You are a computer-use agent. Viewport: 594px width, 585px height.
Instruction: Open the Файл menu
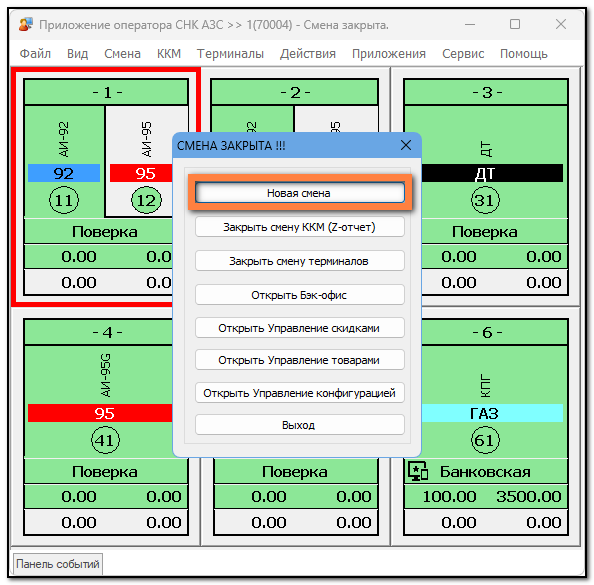35,54
